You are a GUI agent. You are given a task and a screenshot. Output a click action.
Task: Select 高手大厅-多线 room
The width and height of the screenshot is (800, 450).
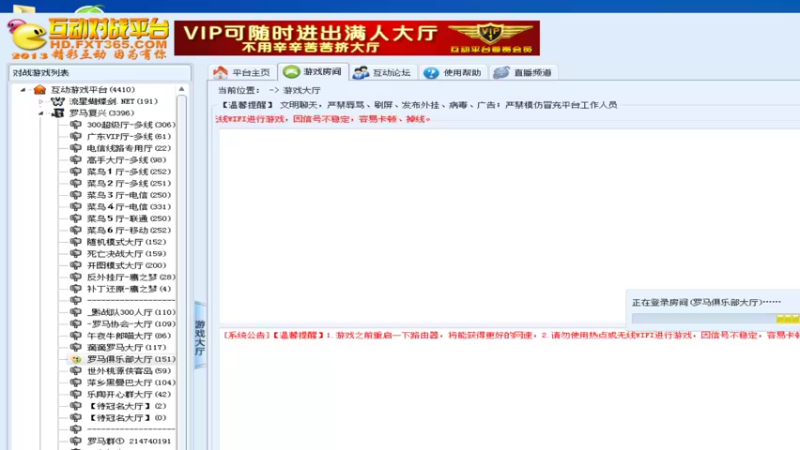coord(126,160)
